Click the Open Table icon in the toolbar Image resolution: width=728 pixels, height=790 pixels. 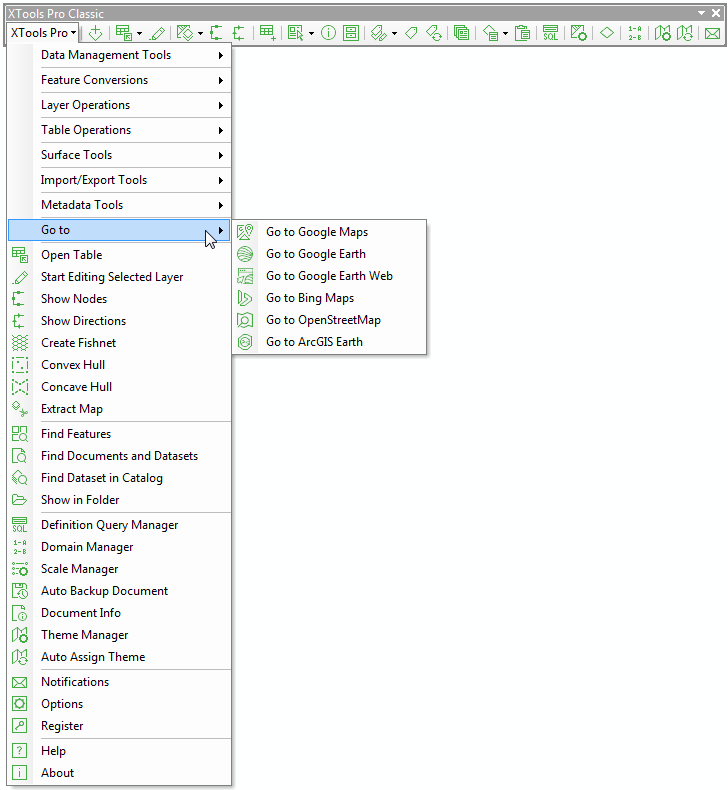click(x=123, y=33)
